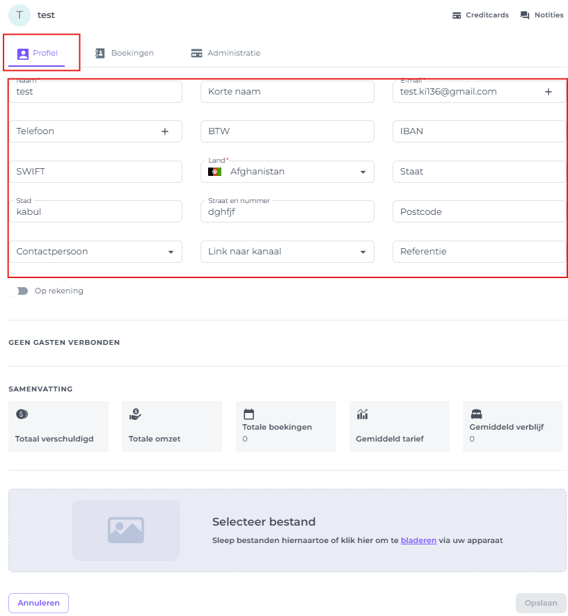Viewport: 568px width, 616px height.
Task: Open the Contactpersoon dropdown
Action: 171,252
